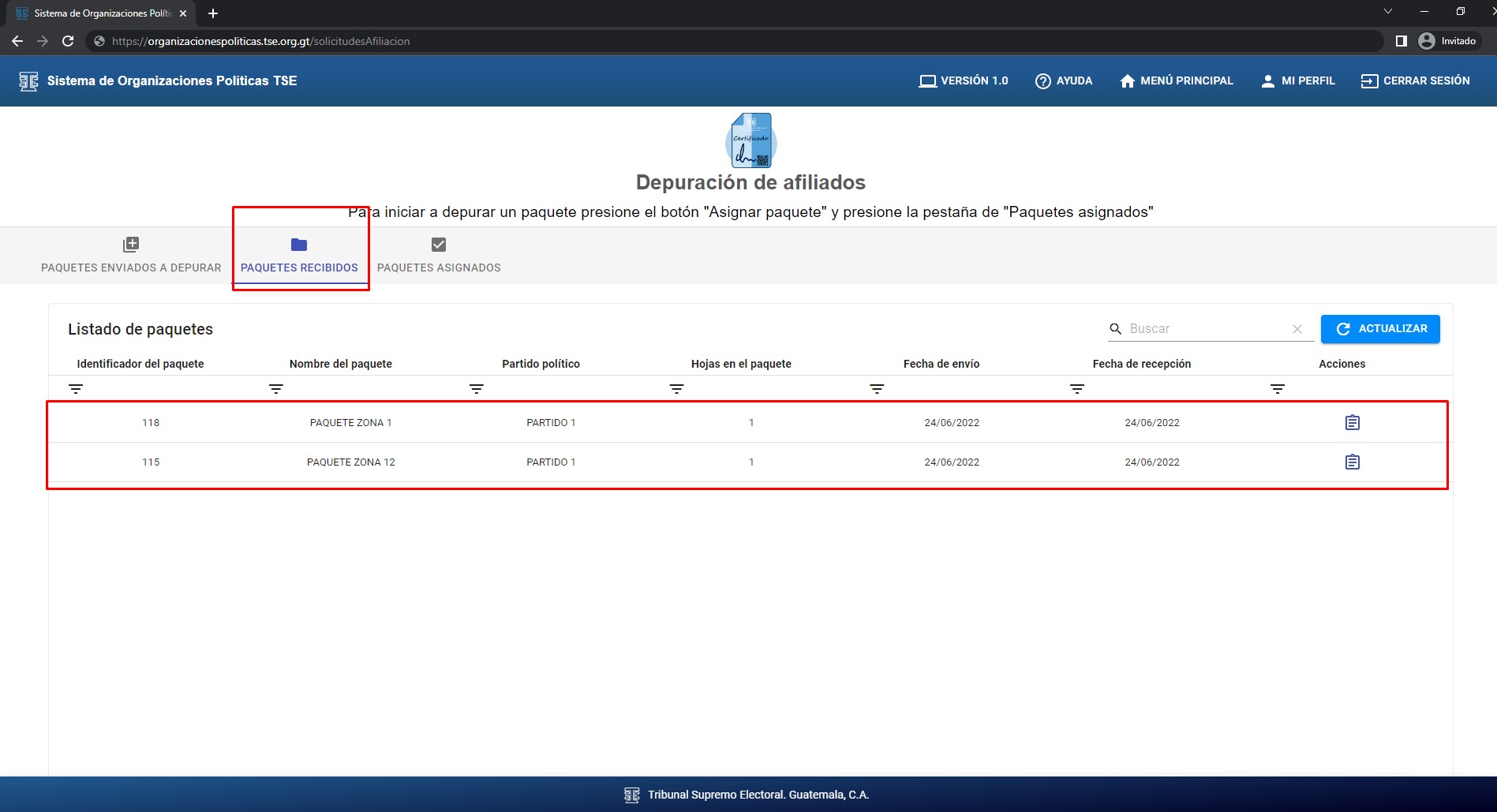
Task: Reload the page with the browser refresh icon
Action: [x=68, y=41]
